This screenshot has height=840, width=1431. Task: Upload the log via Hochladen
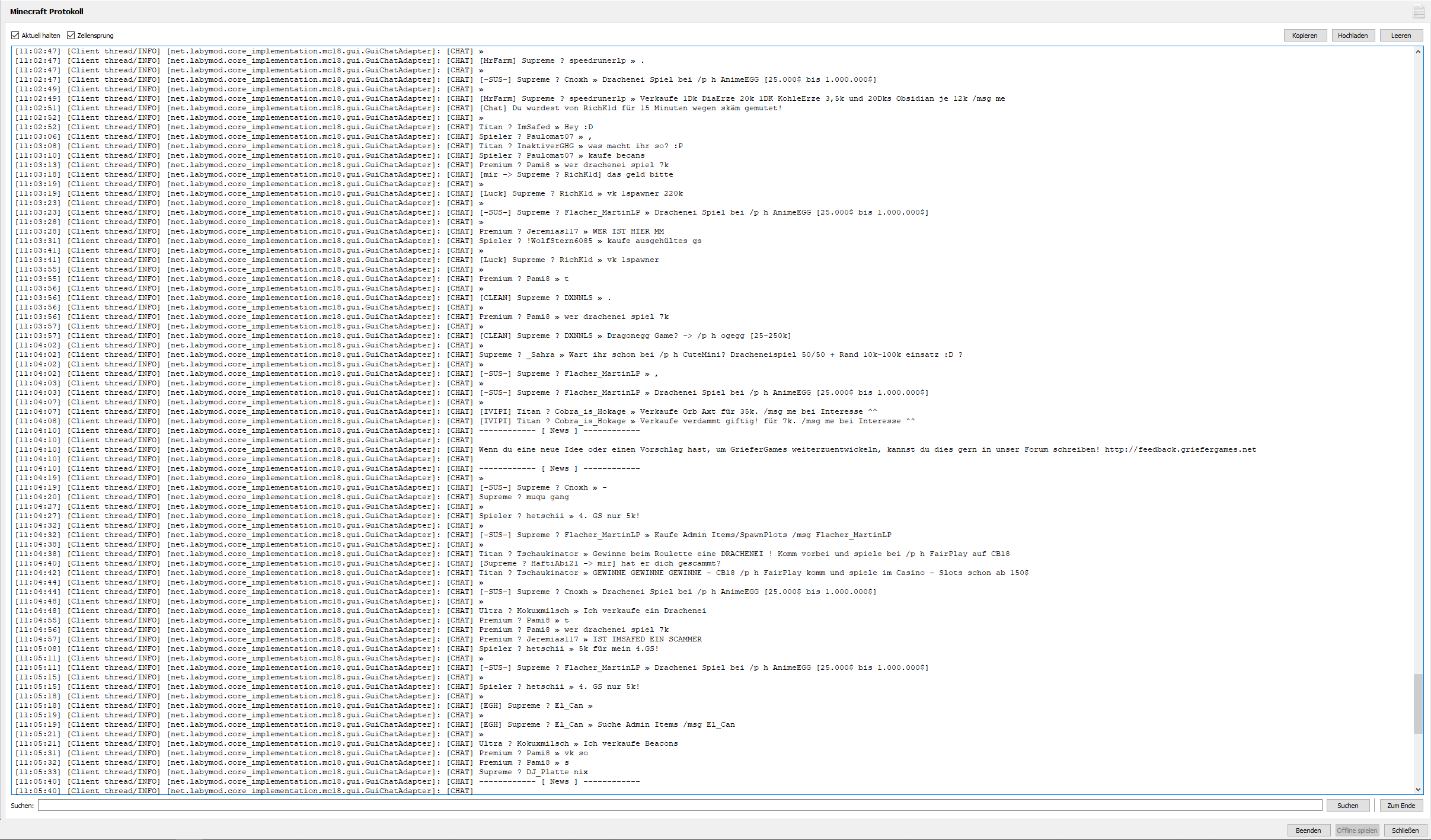coord(1353,36)
